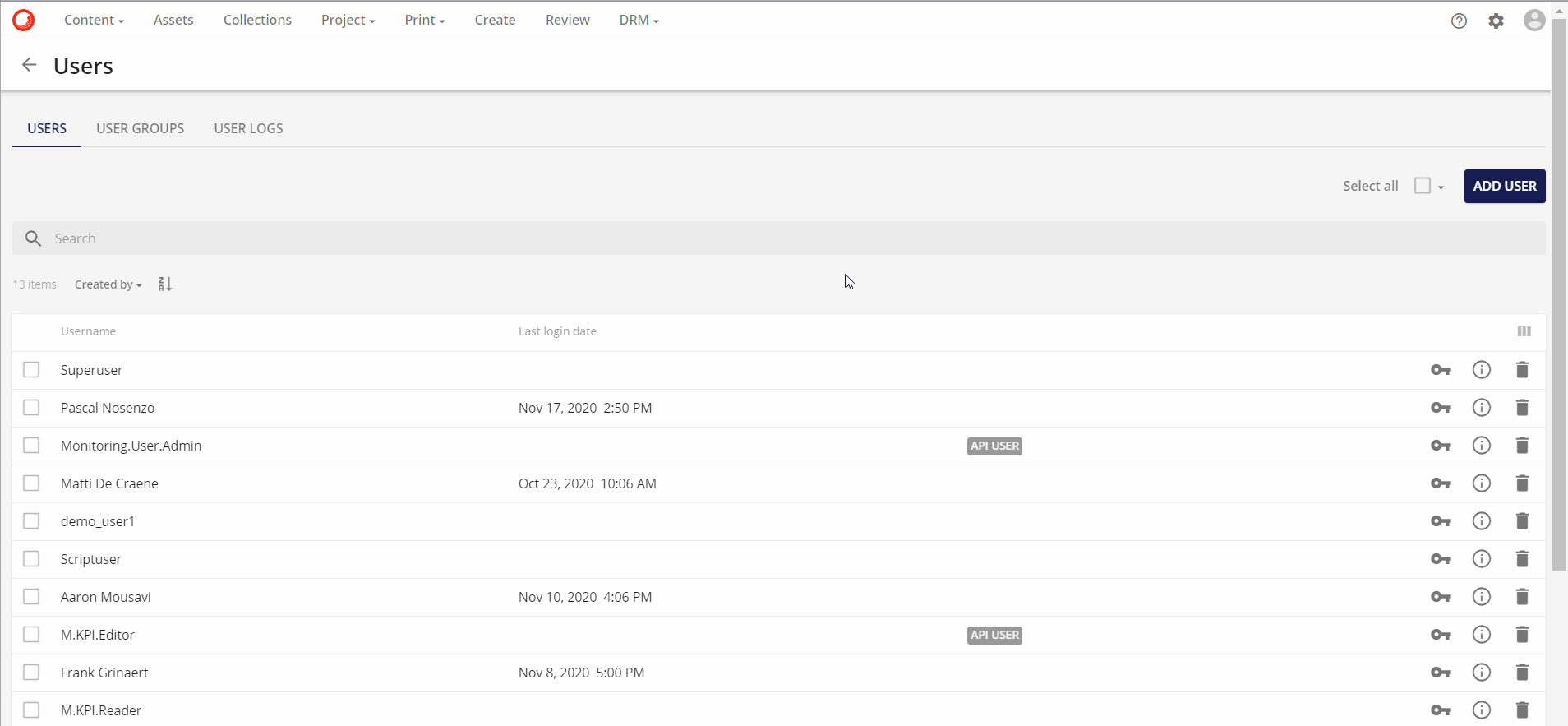Delete the Scriptuser account
1568x726 pixels.
(x=1522, y=559)
